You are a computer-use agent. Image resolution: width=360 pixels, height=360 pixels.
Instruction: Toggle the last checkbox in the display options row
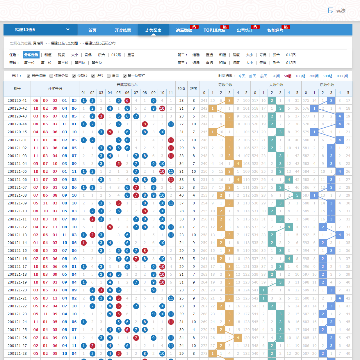click(125, 76)
